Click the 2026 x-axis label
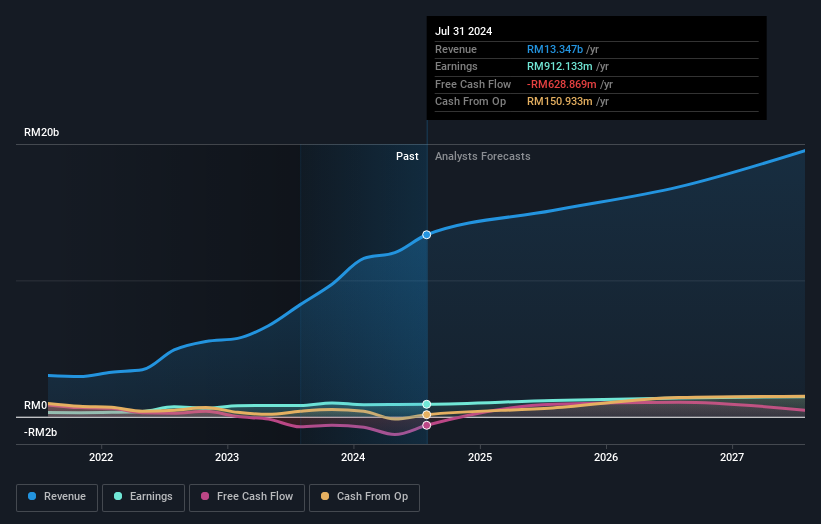Screen dimensions: 821x524 [x=606, y=457]
